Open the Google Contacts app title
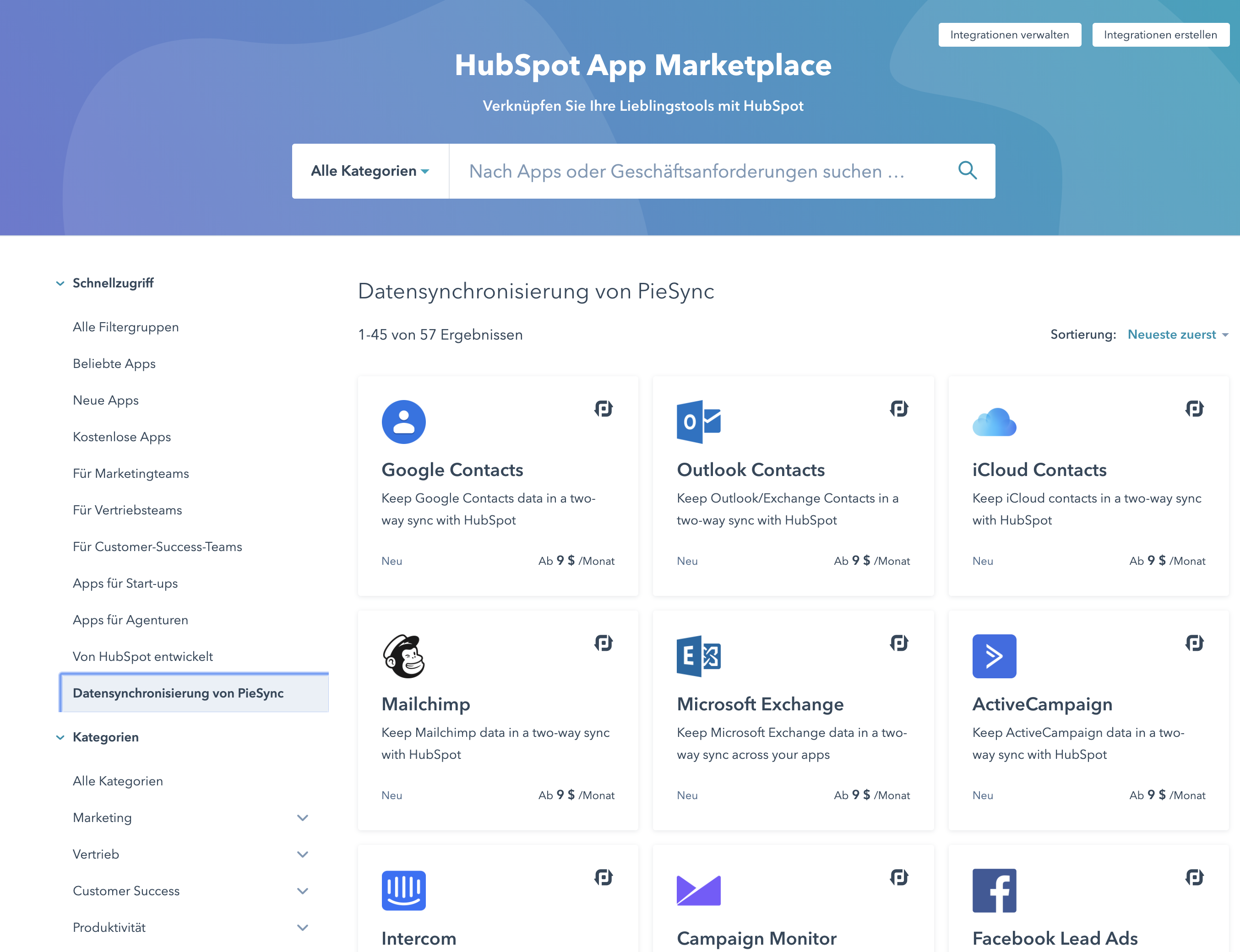Screen dimensions: 1240x952 pyautogui.click(x=452, y=470)
